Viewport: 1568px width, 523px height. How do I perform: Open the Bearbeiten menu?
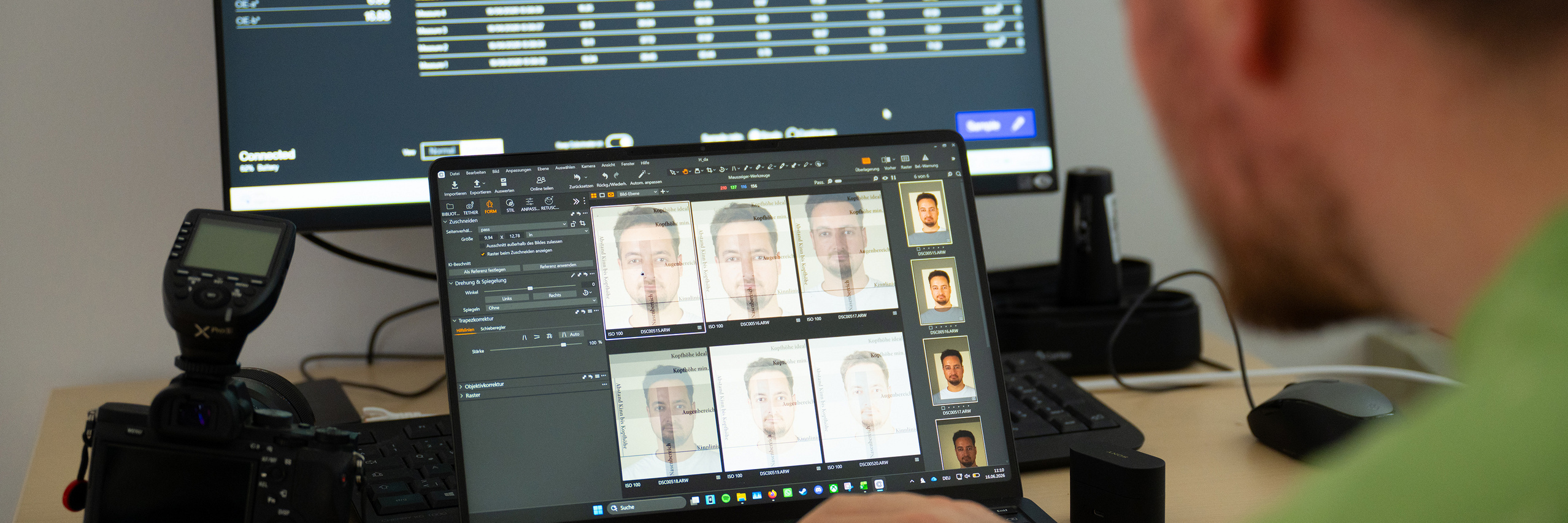pos(476,172)
